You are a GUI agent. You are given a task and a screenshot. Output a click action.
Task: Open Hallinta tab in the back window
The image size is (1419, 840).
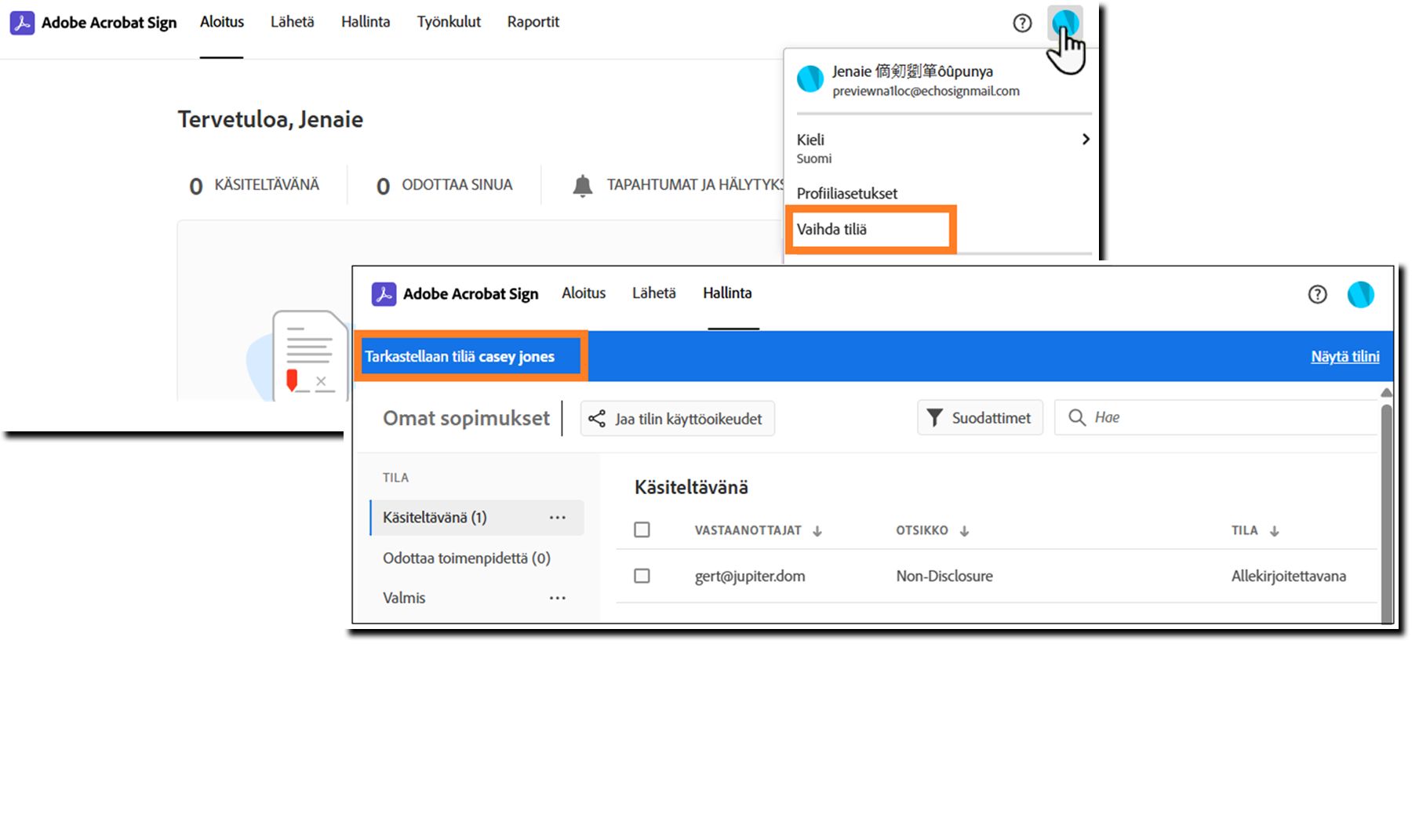click(366, 22)
